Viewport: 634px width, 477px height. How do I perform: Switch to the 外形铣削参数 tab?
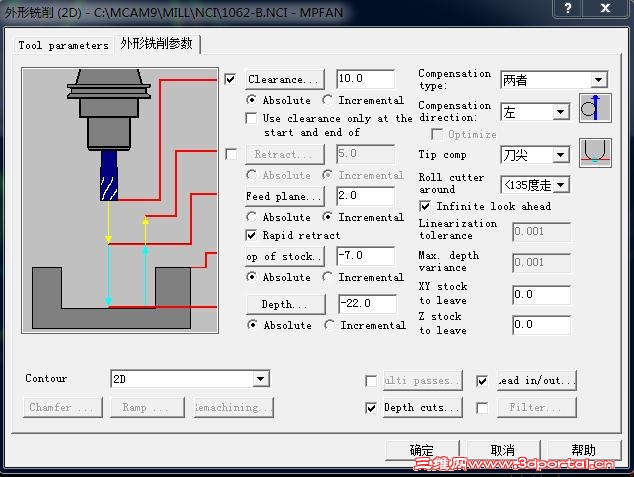click(156, 44)
